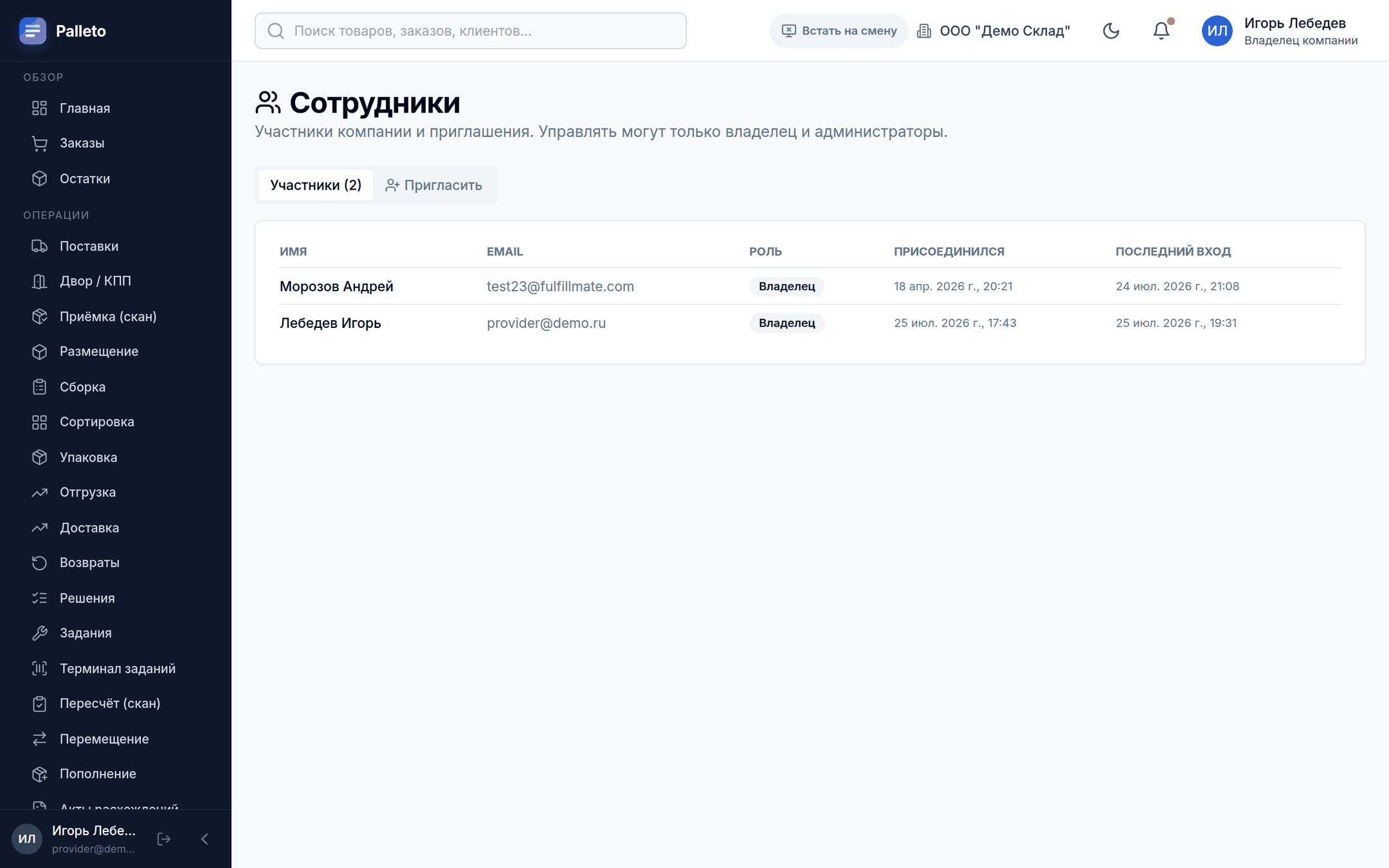This screenshot has width=1389, height=868.
Task: Click ИЛ avatar in sidebar footer
Action: [x=27, y=839]
